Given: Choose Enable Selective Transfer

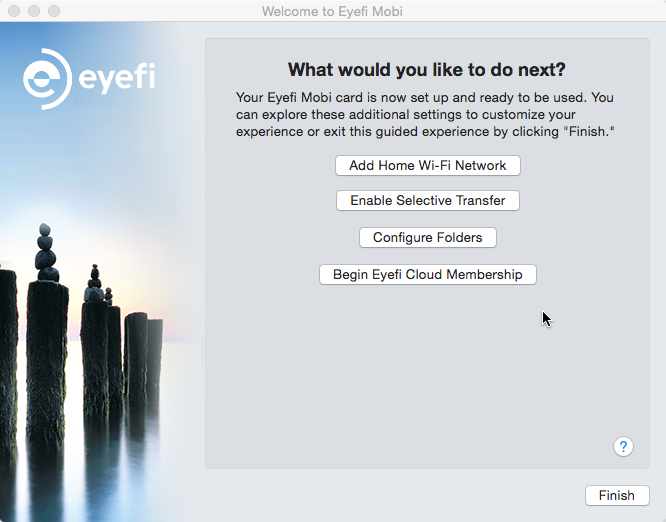Looking at the screenshot, I should pyautogui.click(x=428, y=200).
